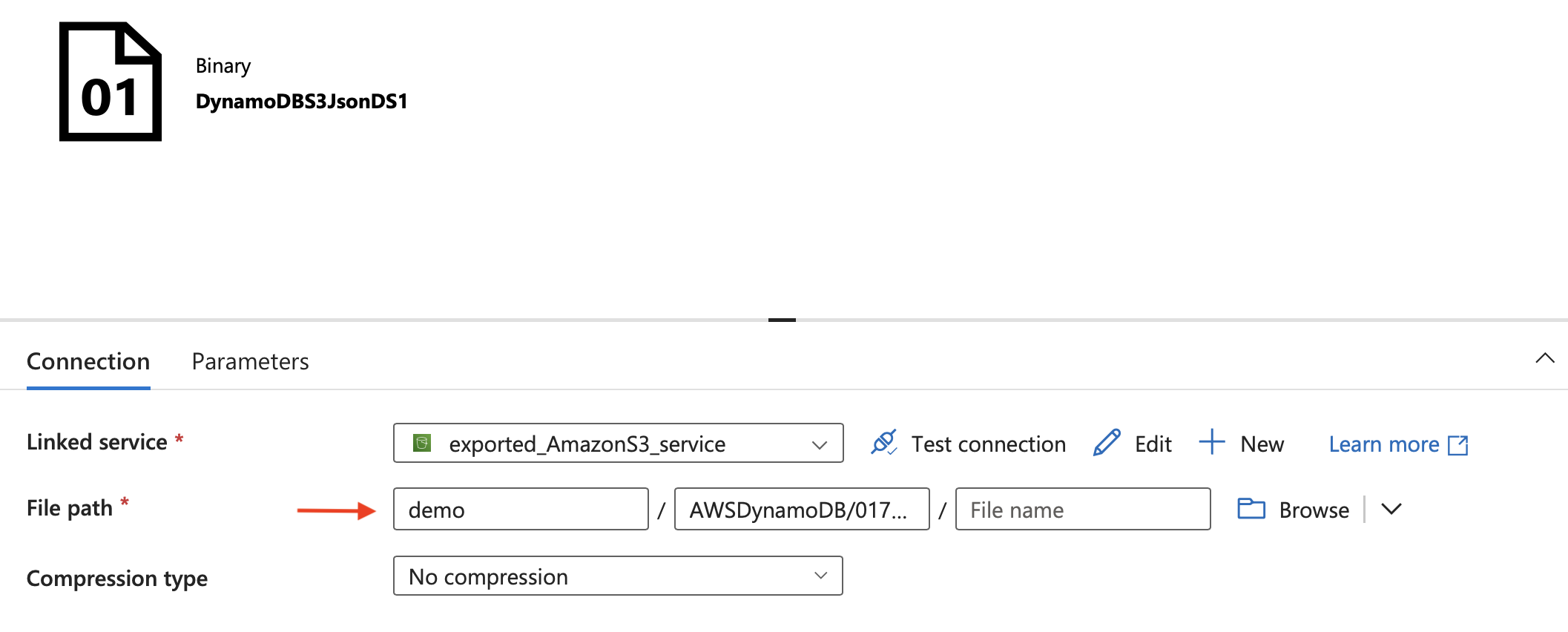
Task: Click the green Amazon S3 bucket icon
Action: pyautogui.click(x=422, y=443)
